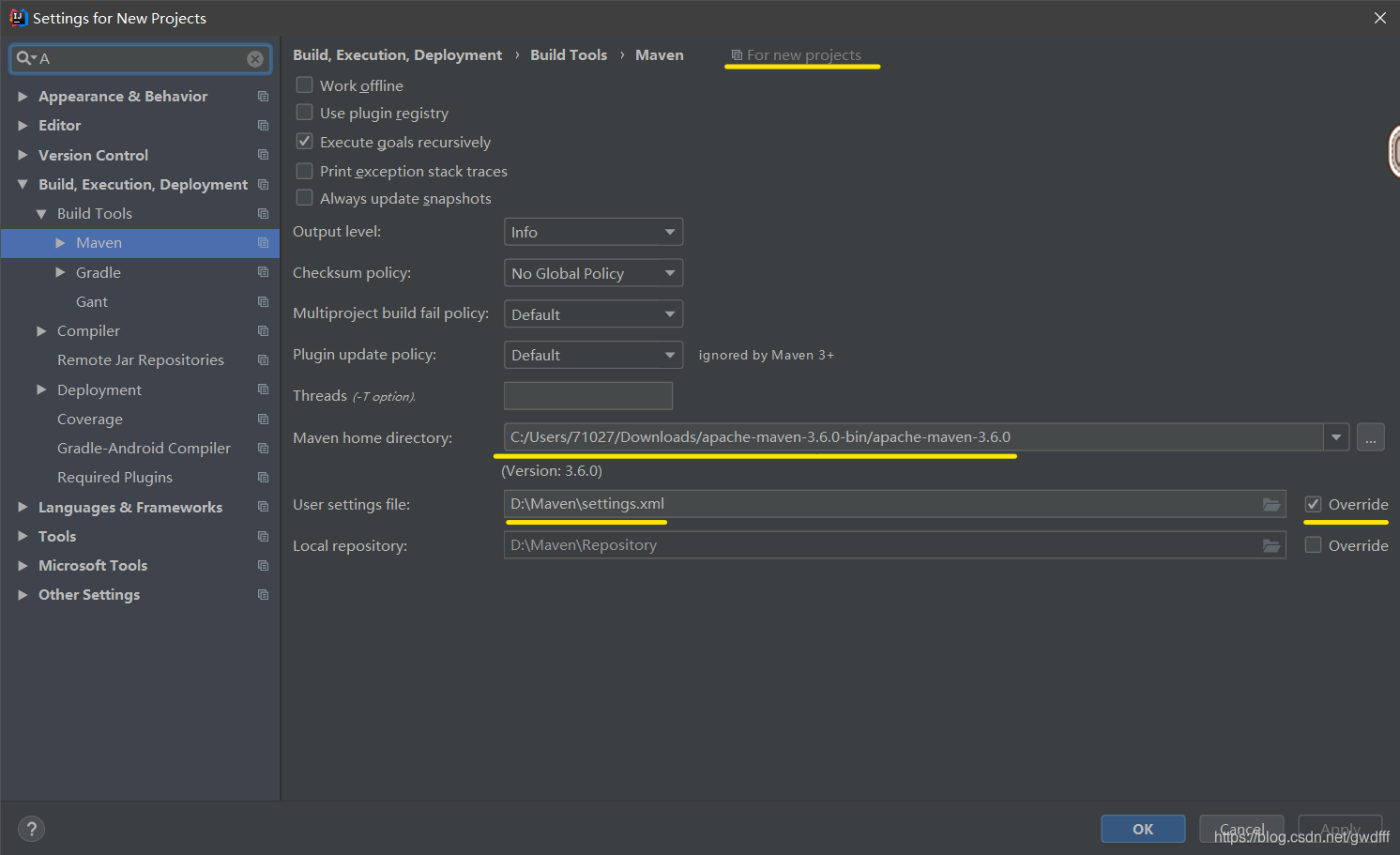The image size is (1400, 855).
Task: Expand Appearance & Behavior arrow
Action: [23, 97]
